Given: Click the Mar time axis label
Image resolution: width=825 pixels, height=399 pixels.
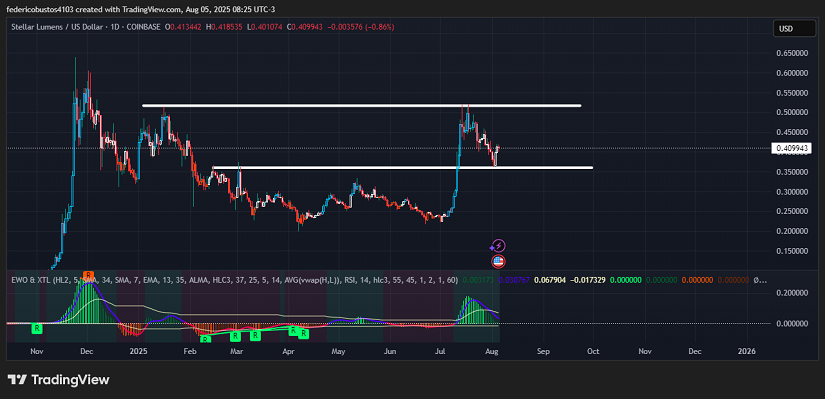Looking at the screenshot, I should click(x=236, y=351).
